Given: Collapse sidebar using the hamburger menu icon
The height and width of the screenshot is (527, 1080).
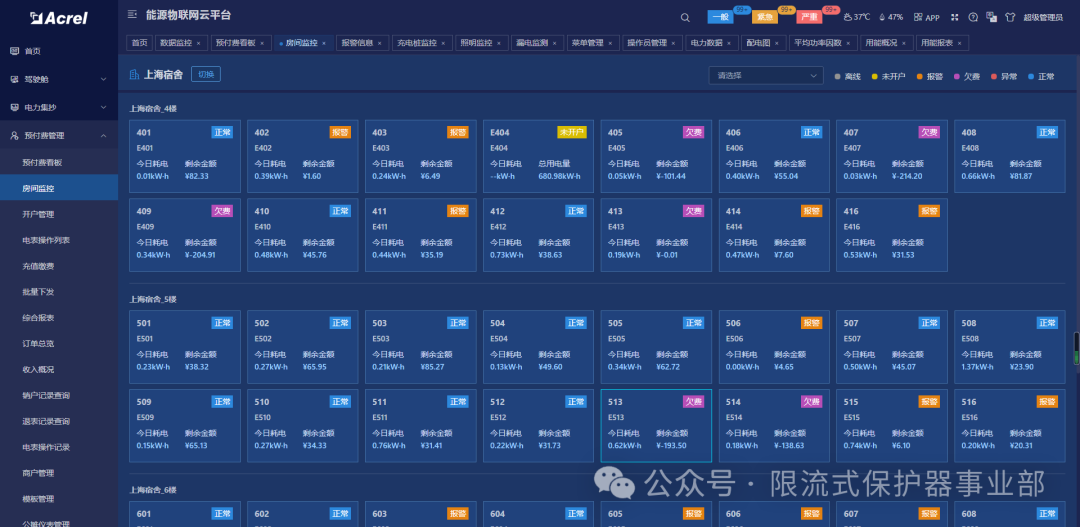Looking at the screenshot, I should (x=133, y=15).
